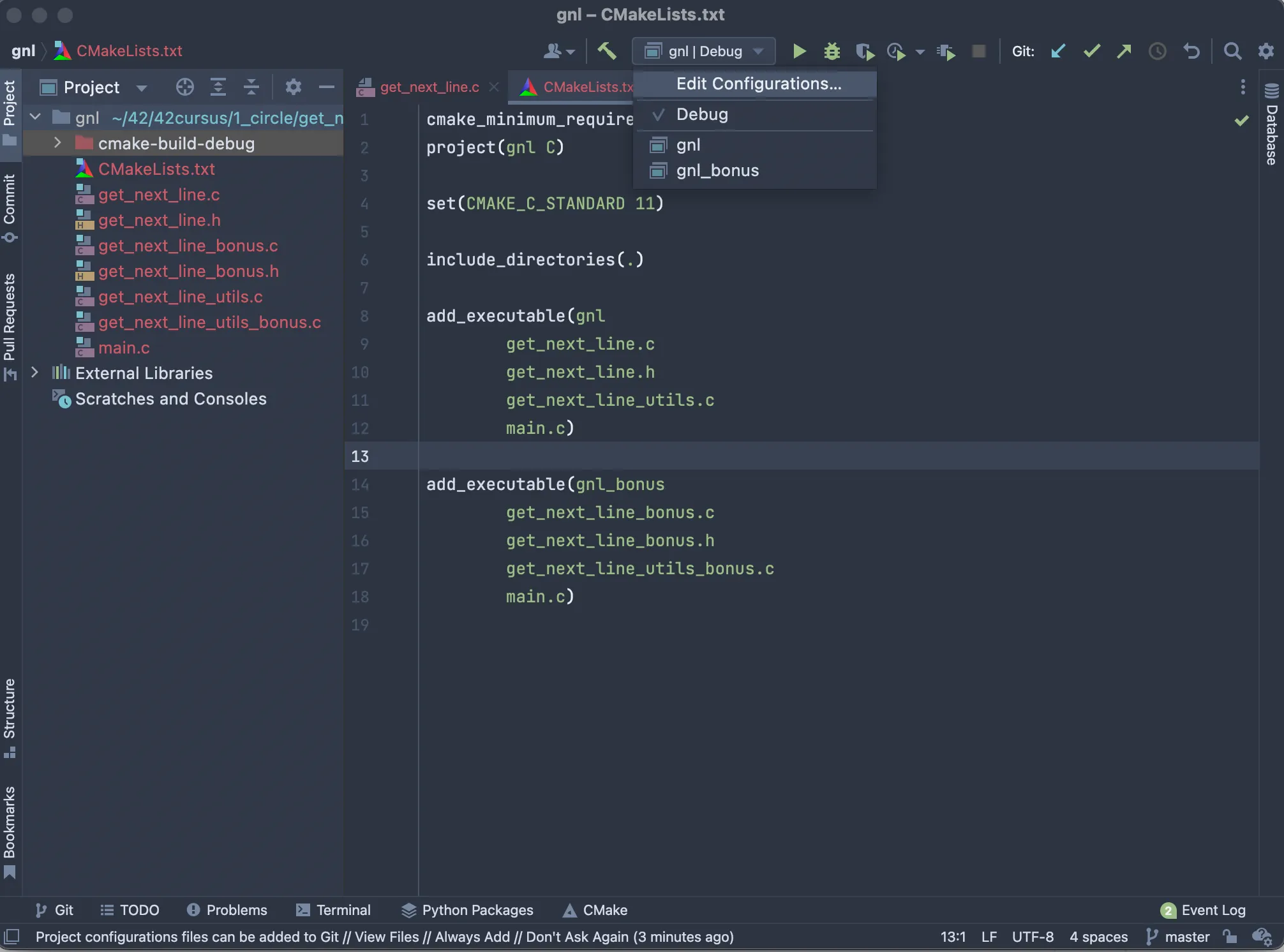This screenshot has width=1284, height=952.
Task: Open the Search Everywhere magnifier
Action: pyautogui.click(x=1232, y=51)
